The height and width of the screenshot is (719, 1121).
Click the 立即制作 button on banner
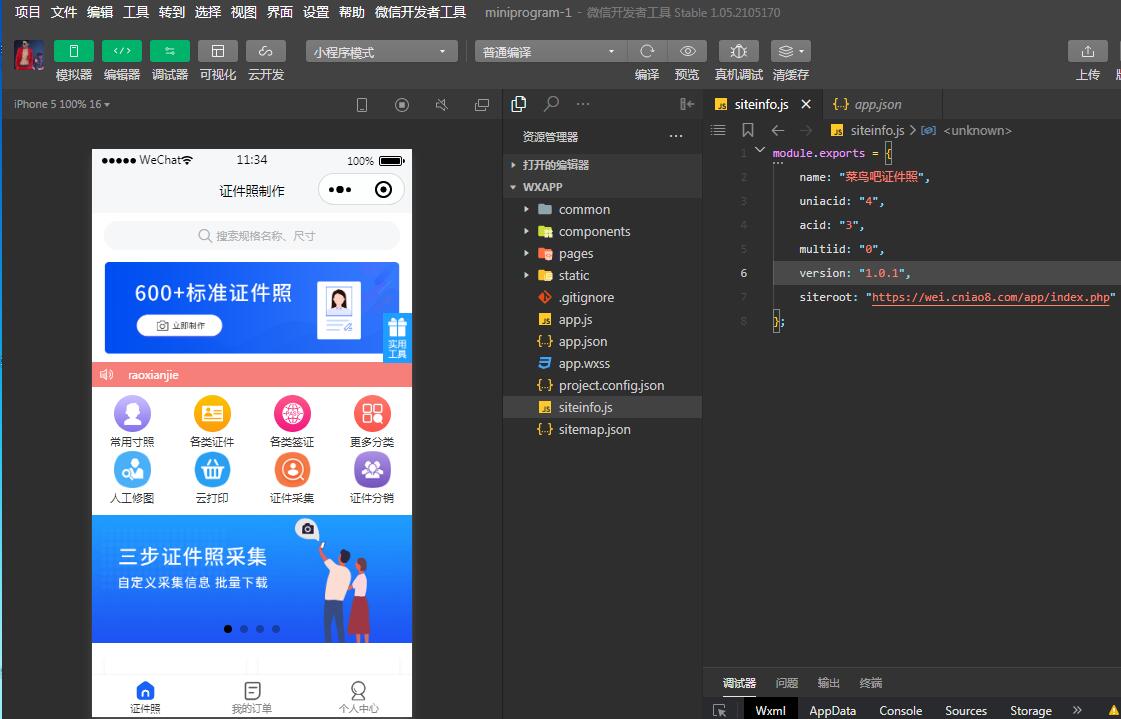click(180, 325)
